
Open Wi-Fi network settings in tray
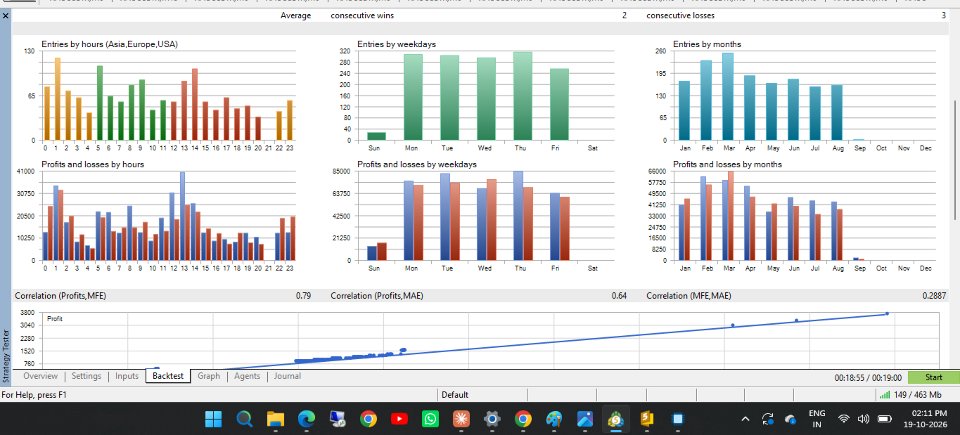[844, 420]
